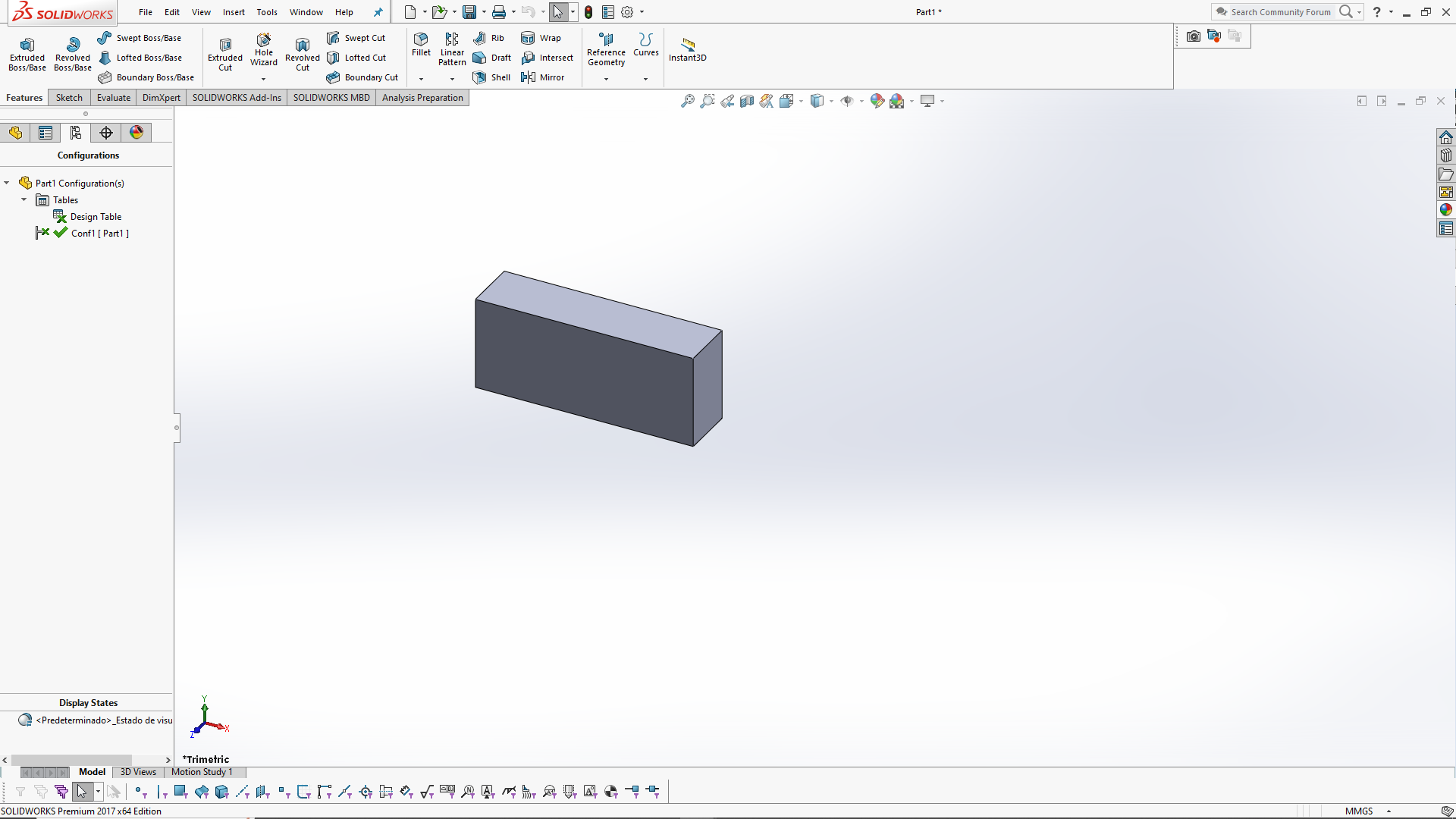Switch to the Sketch tab

click(69, 98)
